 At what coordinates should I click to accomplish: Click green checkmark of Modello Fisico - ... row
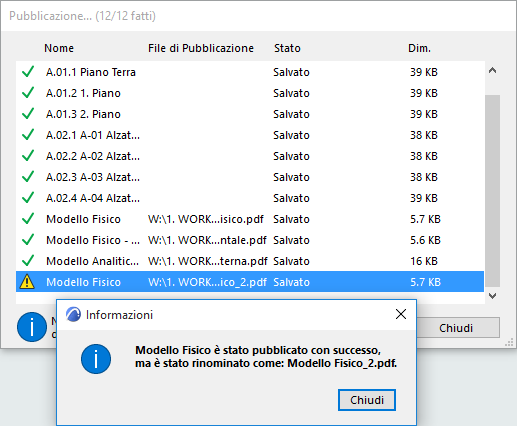pos(28,239)
